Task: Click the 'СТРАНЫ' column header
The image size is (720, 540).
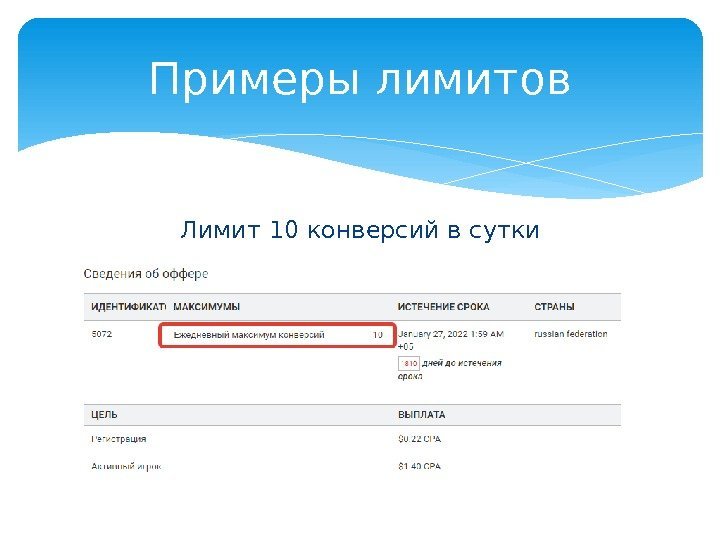Action: point(554,307)
